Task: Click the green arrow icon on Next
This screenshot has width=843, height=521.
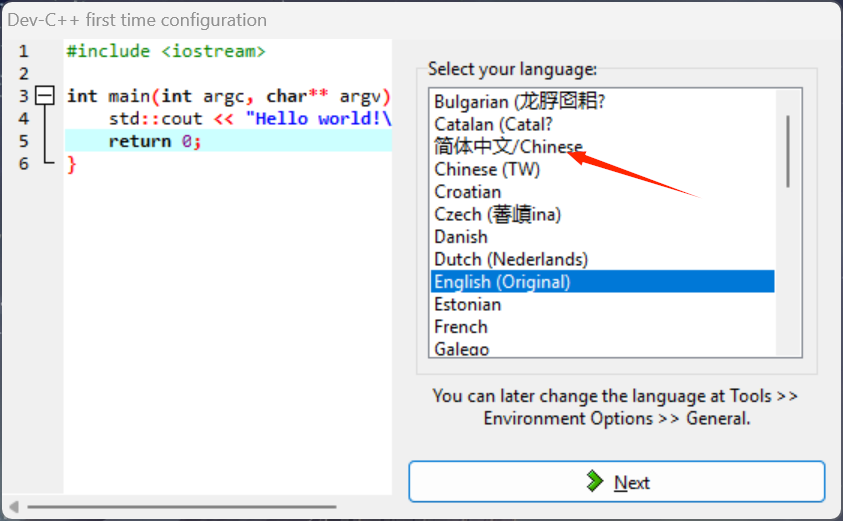Action: point(595,481)
